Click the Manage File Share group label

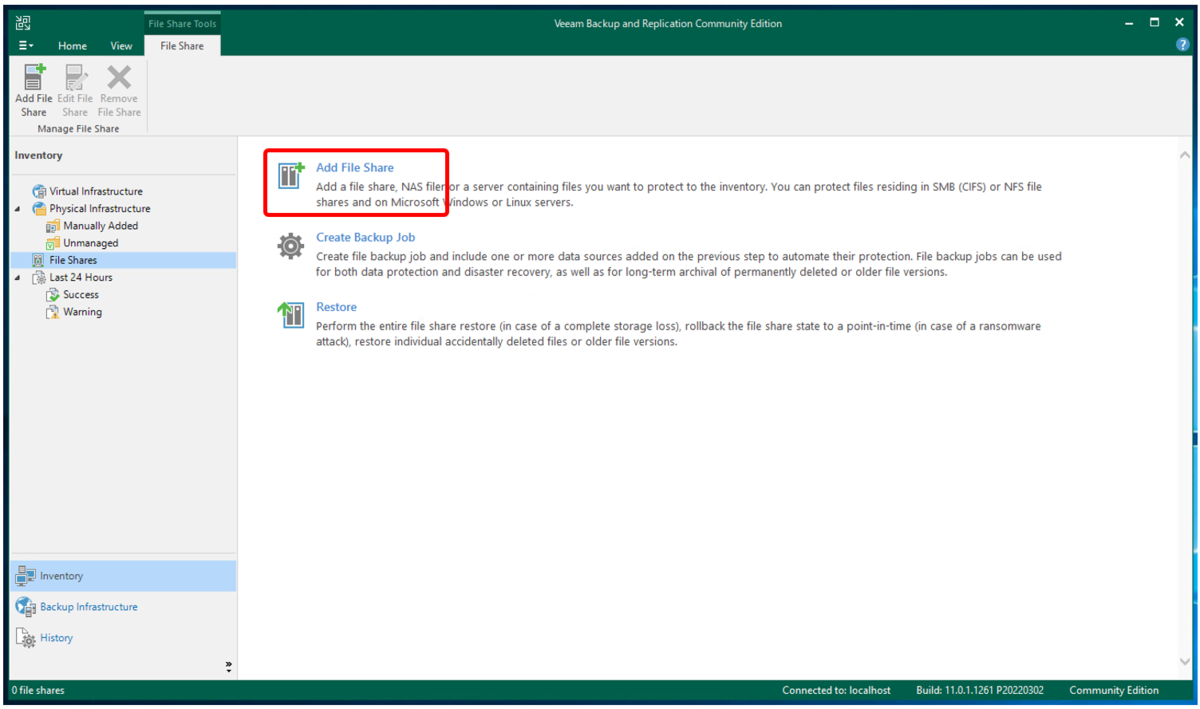[78, 129]
